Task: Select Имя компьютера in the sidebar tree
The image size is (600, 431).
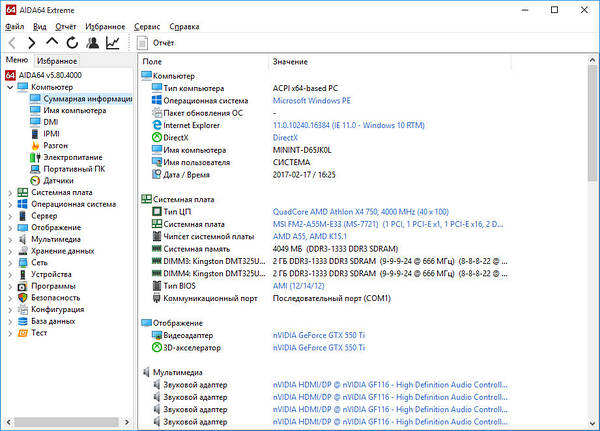Action: point(75,111)
